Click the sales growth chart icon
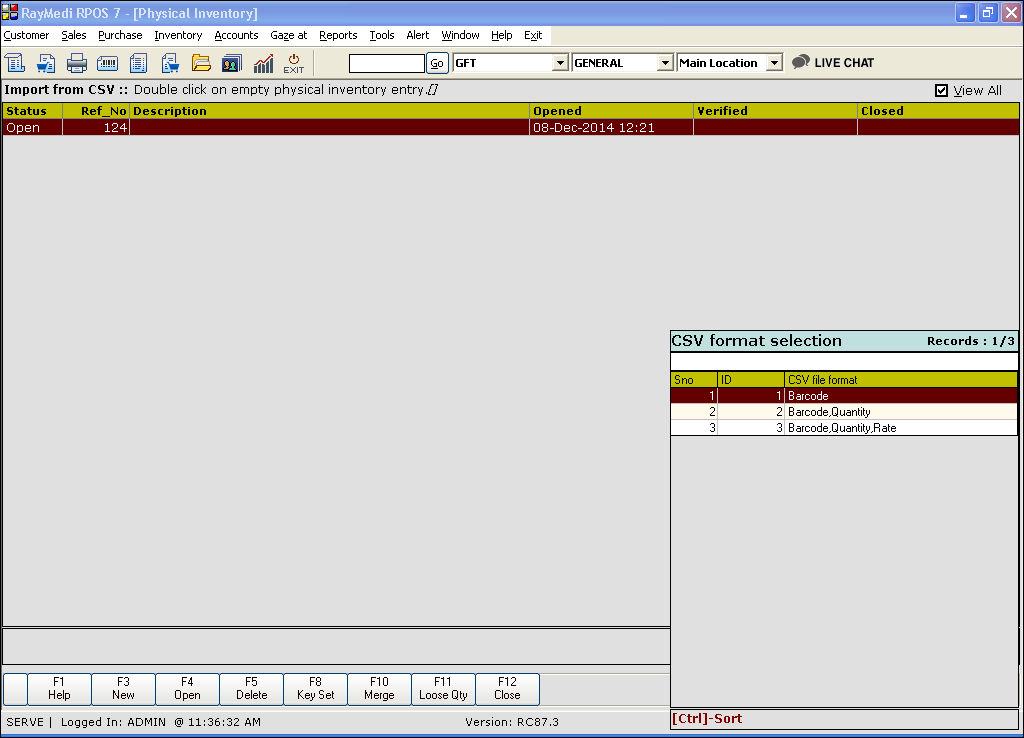1024x738 pixels. [x=263, y=63]
